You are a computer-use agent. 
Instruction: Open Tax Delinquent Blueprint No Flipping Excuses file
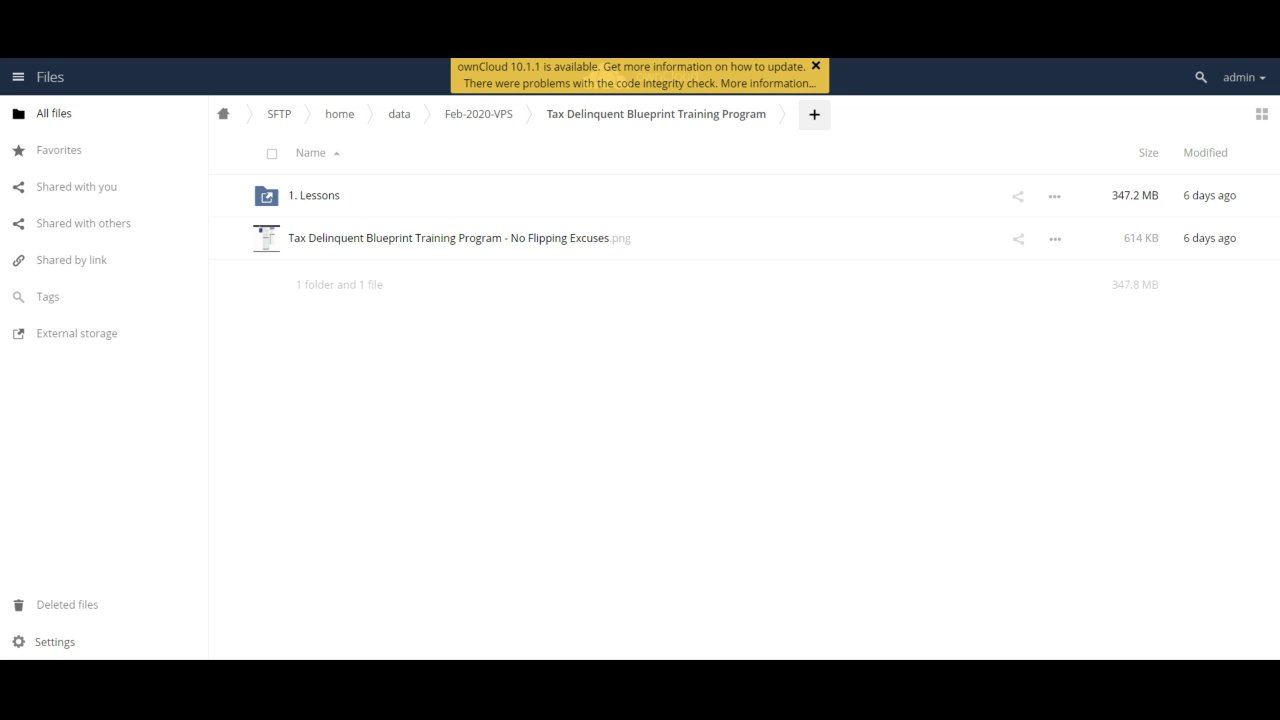pyautogui.click(x=459, y=238)
